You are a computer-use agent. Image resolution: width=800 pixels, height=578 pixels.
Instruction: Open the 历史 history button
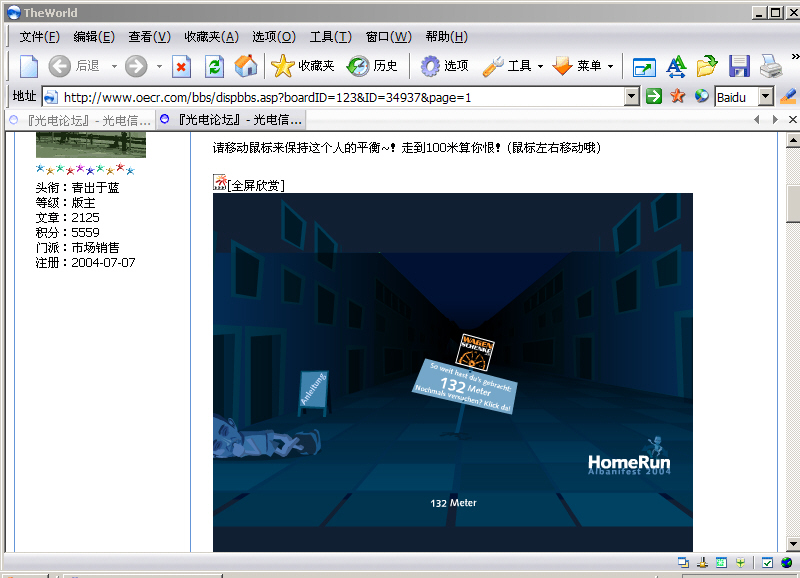pyautogui.click(x=372, y=66)
